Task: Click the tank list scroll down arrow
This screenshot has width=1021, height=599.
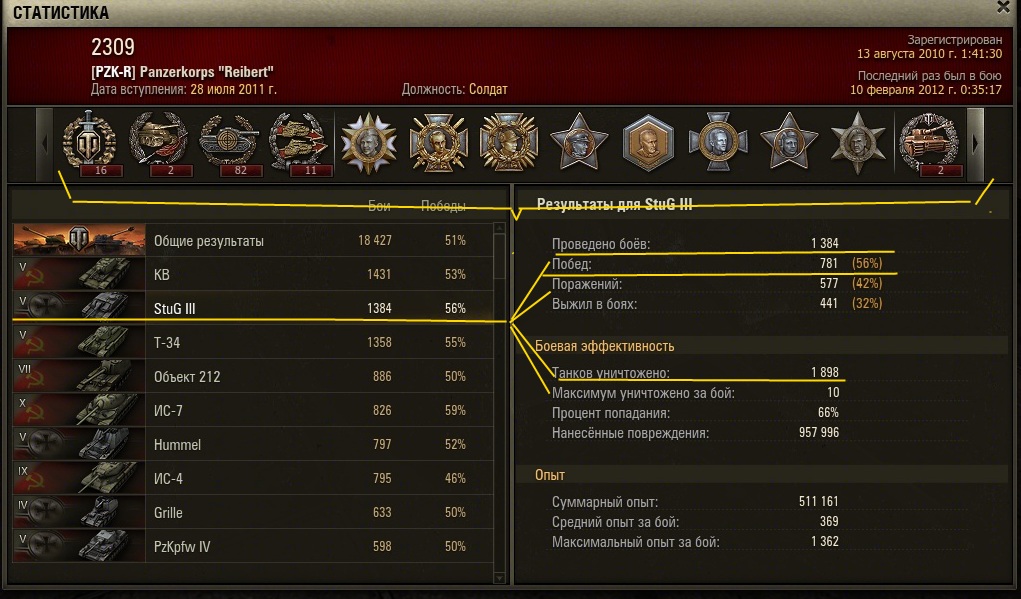Action: [499, 578]
